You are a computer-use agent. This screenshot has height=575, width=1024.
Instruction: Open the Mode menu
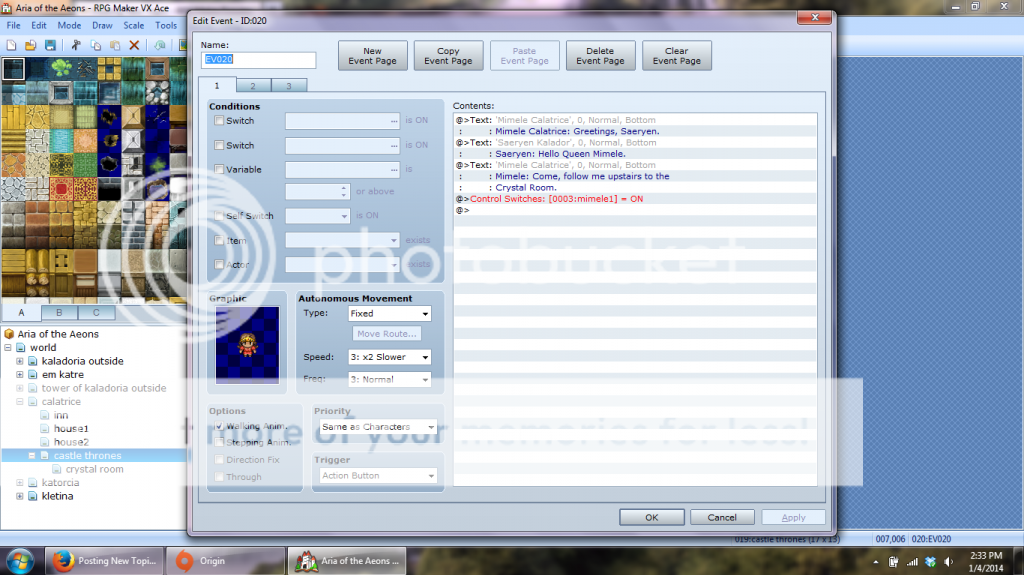[69, 25]
